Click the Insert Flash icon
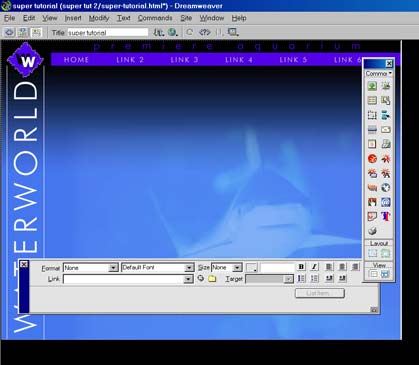 pos(386,159)
